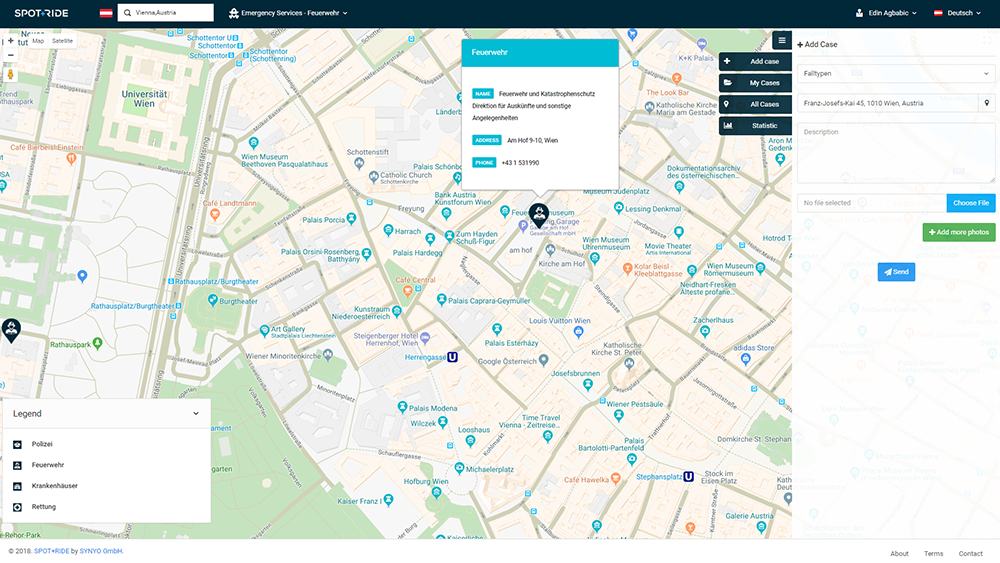
Task: Zoom out the map with minus button
Action: click(x=11, y=55)
